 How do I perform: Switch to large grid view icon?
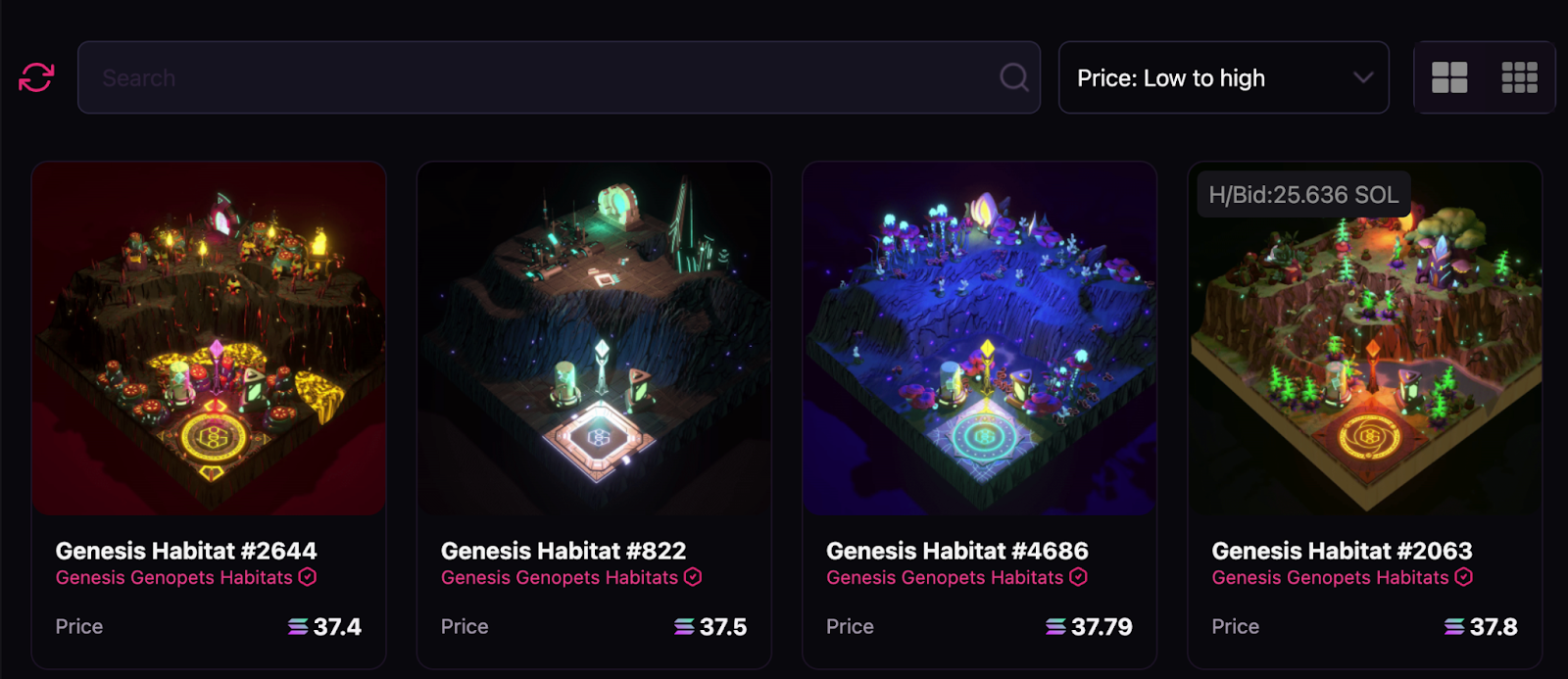click(x=1449, y=77)
